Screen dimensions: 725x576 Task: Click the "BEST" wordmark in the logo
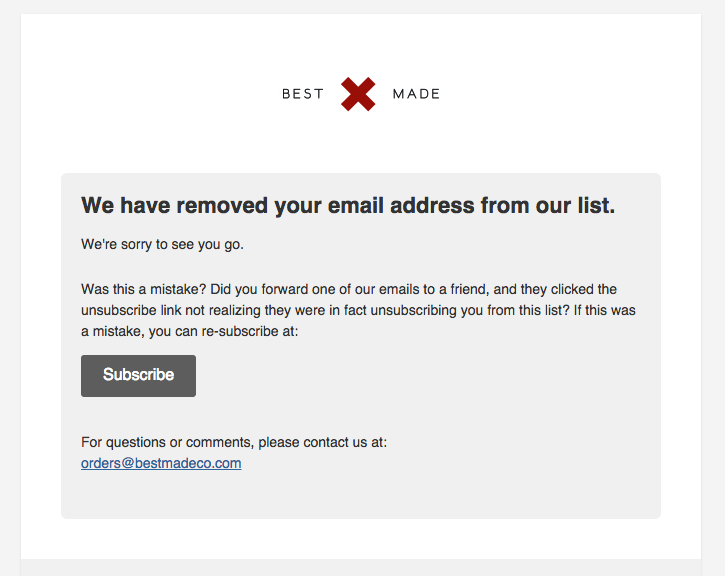303,94
